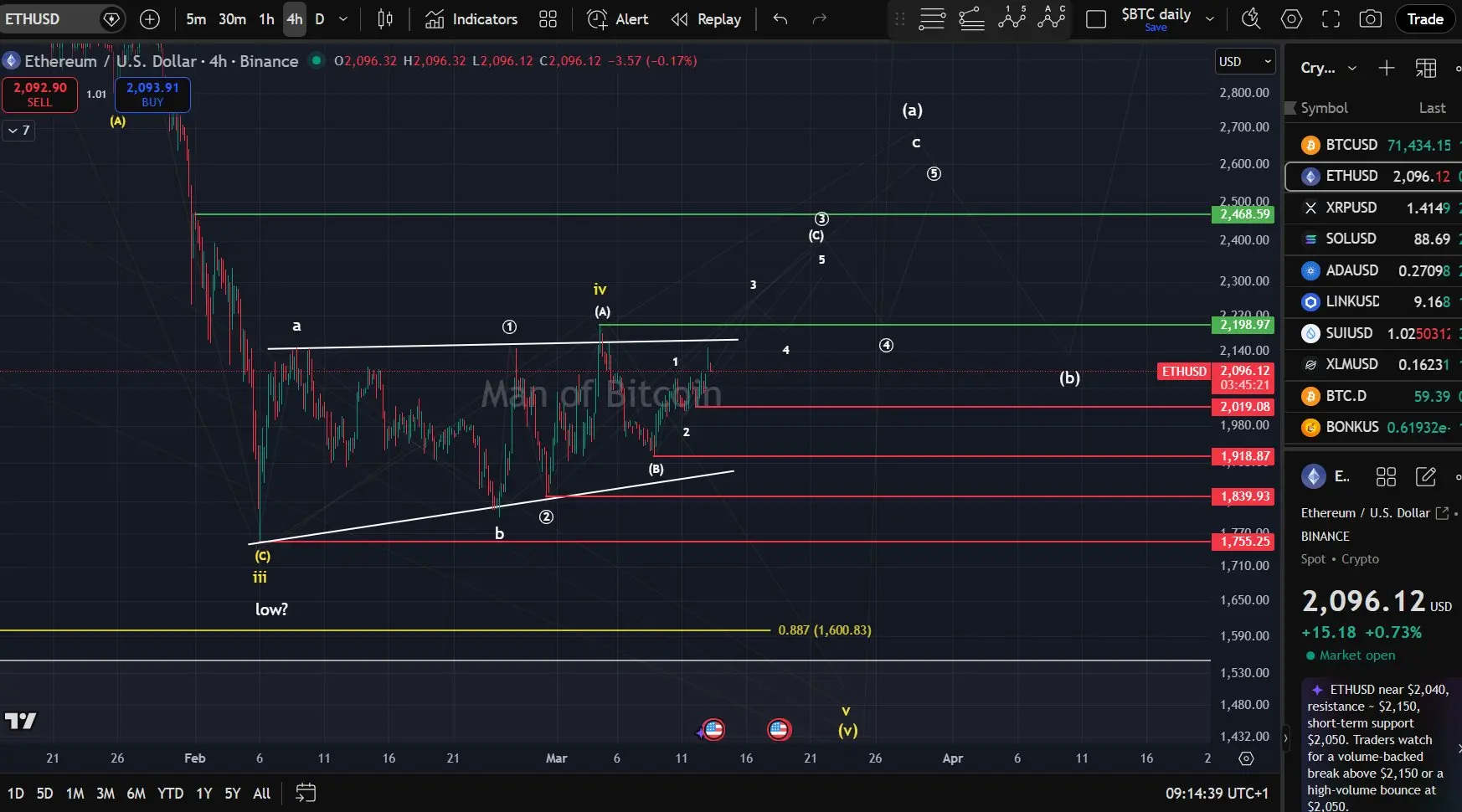Image resolution: width=1462 pixels, height=812 pixels.
Task: Add a symbol to the watchlist
Action: click(x=1387, y=69)
